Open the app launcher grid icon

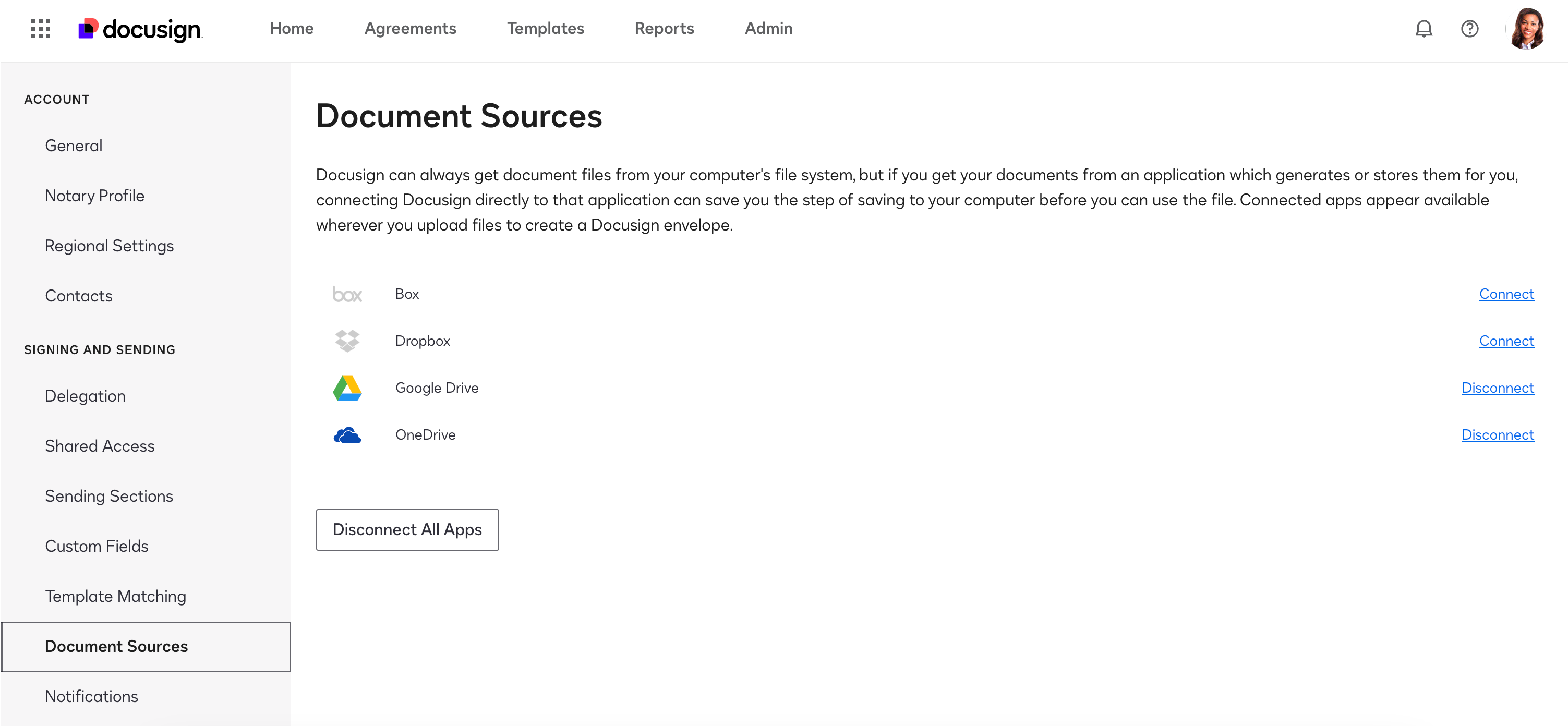point(40,29)
